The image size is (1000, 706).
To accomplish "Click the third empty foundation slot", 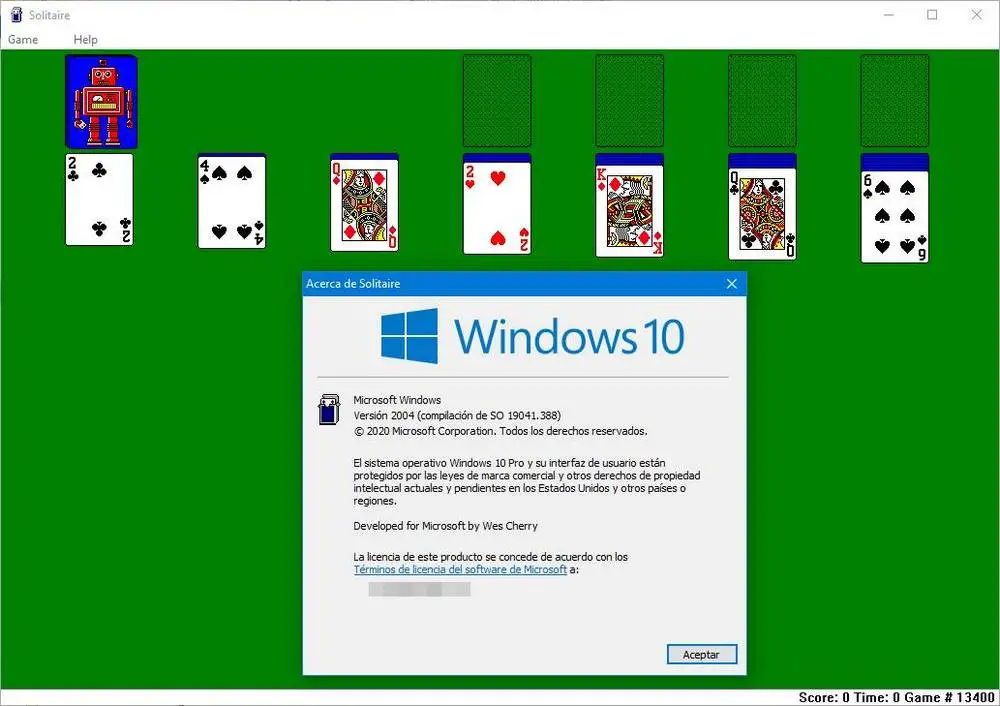I will 762,101.
